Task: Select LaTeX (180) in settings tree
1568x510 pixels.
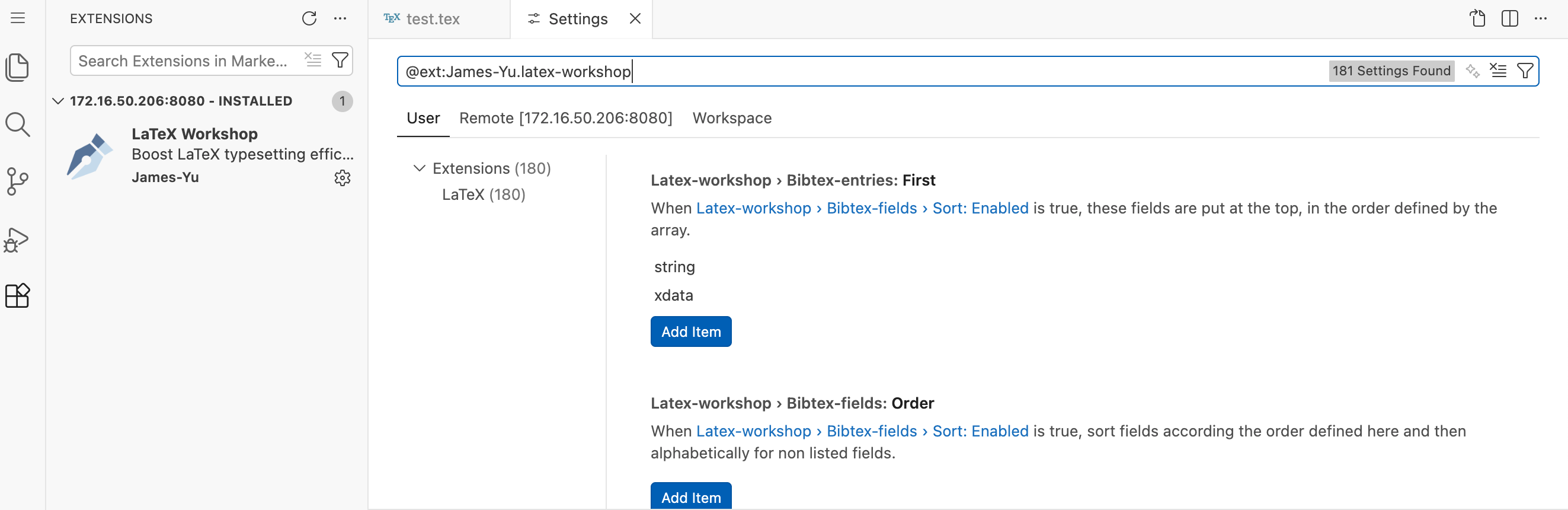Action: 484,195
